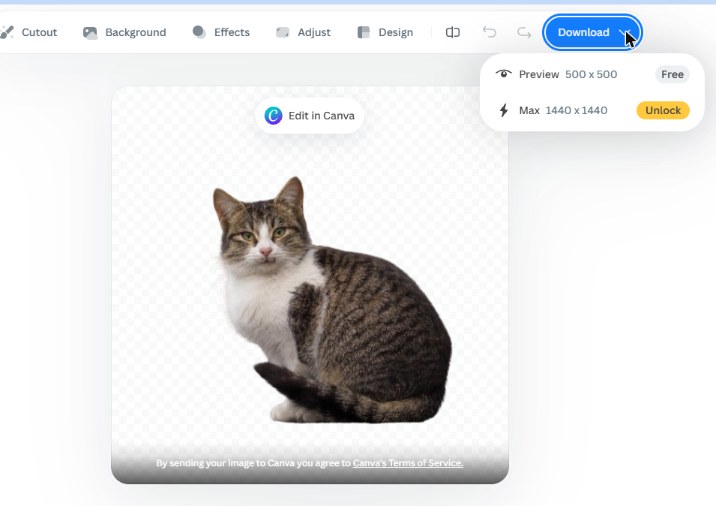Click the '500 x 500' size text
The image size is (716, 506).
tap(591, 74)
